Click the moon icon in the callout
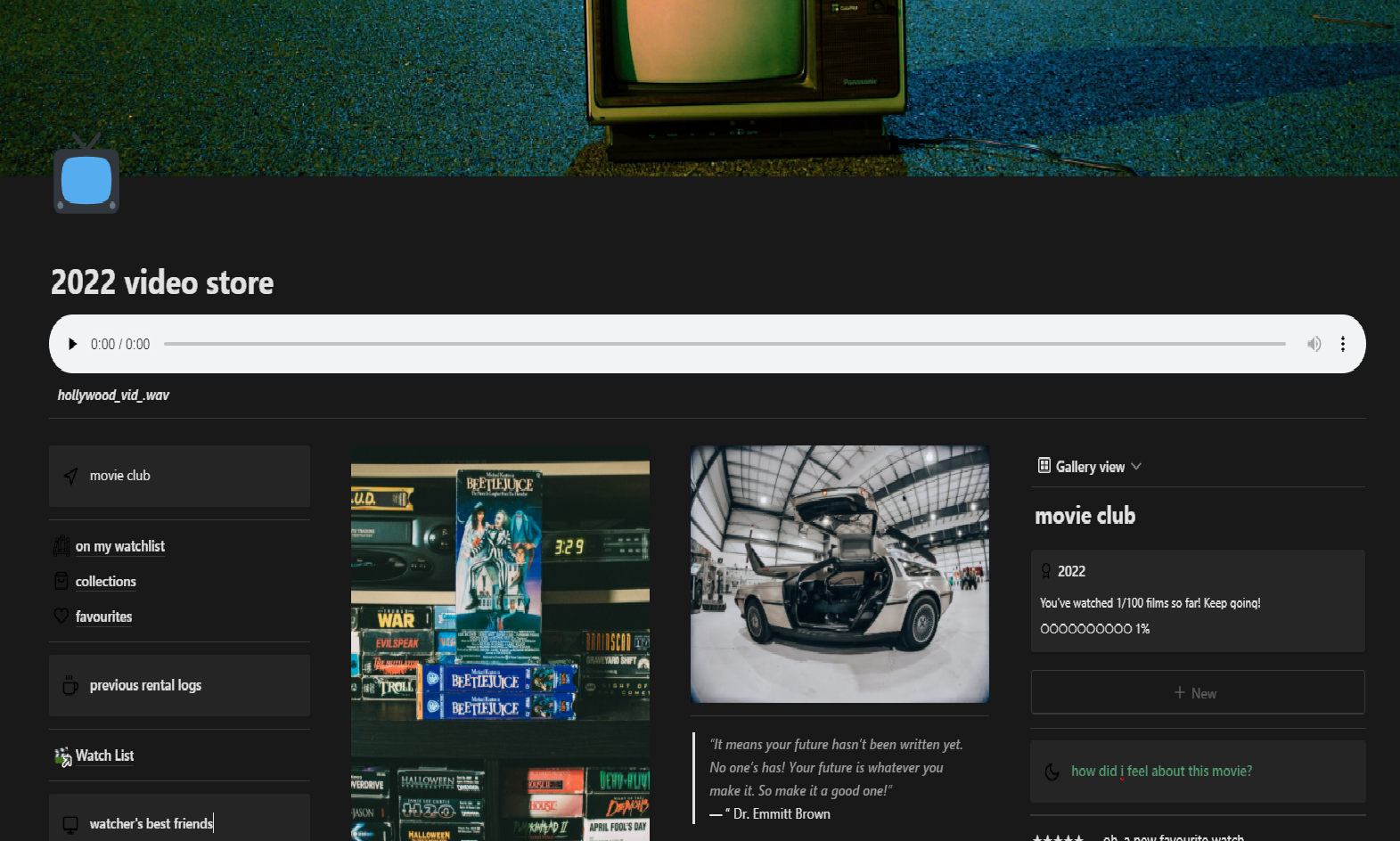This screenshot has height=841, width=1400. pos(1052,772)
